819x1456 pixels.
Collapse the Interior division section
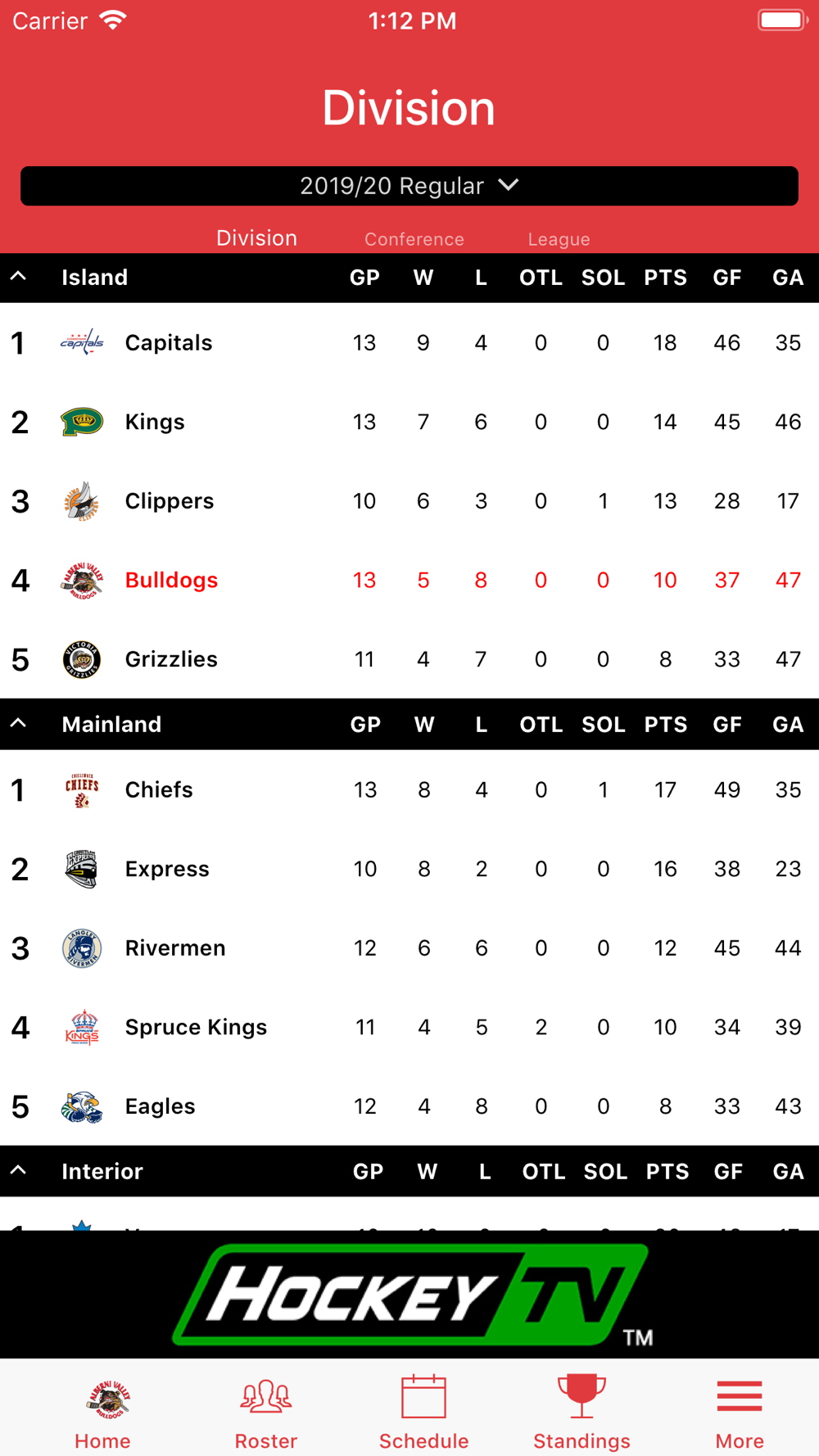(18, 1171)
